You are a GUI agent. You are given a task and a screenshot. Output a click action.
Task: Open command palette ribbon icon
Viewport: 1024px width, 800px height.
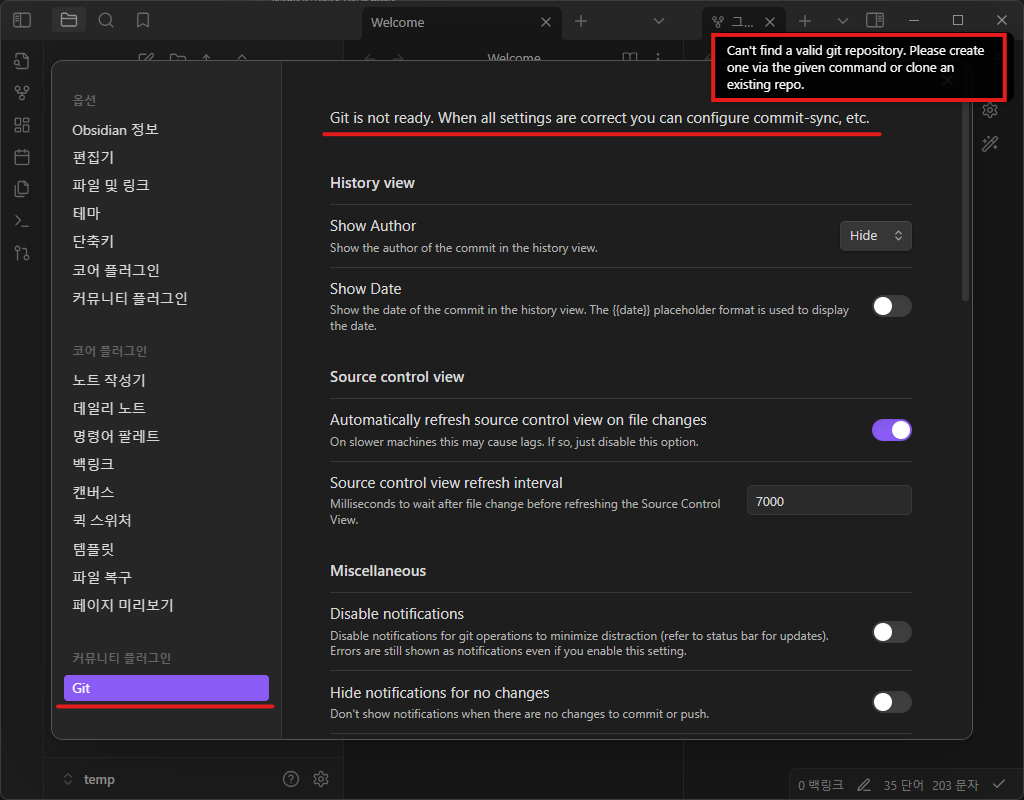[22, 221]
